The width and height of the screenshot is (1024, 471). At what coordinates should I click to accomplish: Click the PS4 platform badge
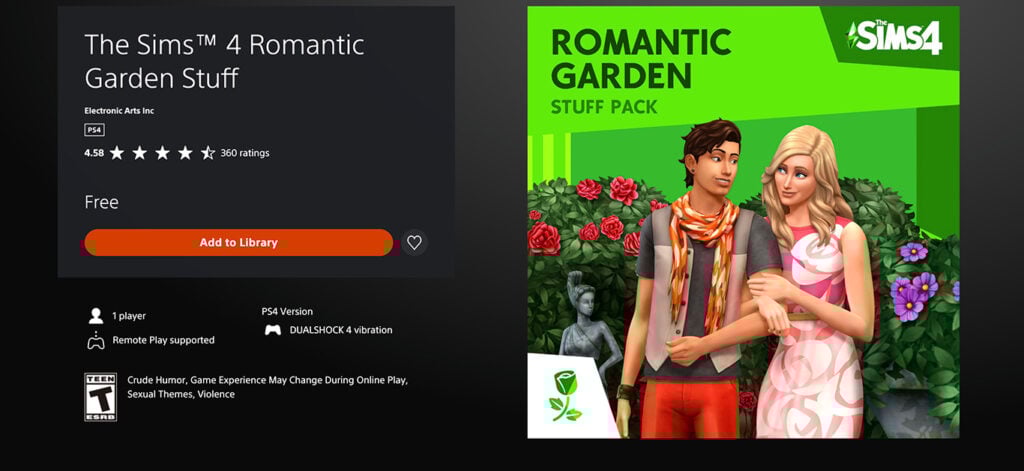click(95, 130)
